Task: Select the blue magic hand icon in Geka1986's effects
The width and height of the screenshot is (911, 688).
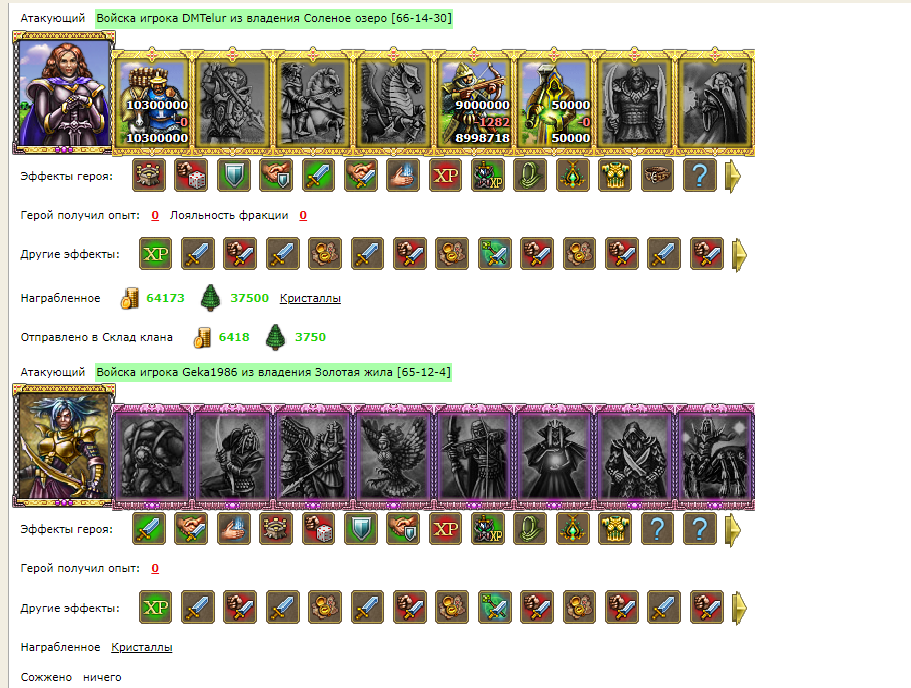Action: tap(234, 529)
